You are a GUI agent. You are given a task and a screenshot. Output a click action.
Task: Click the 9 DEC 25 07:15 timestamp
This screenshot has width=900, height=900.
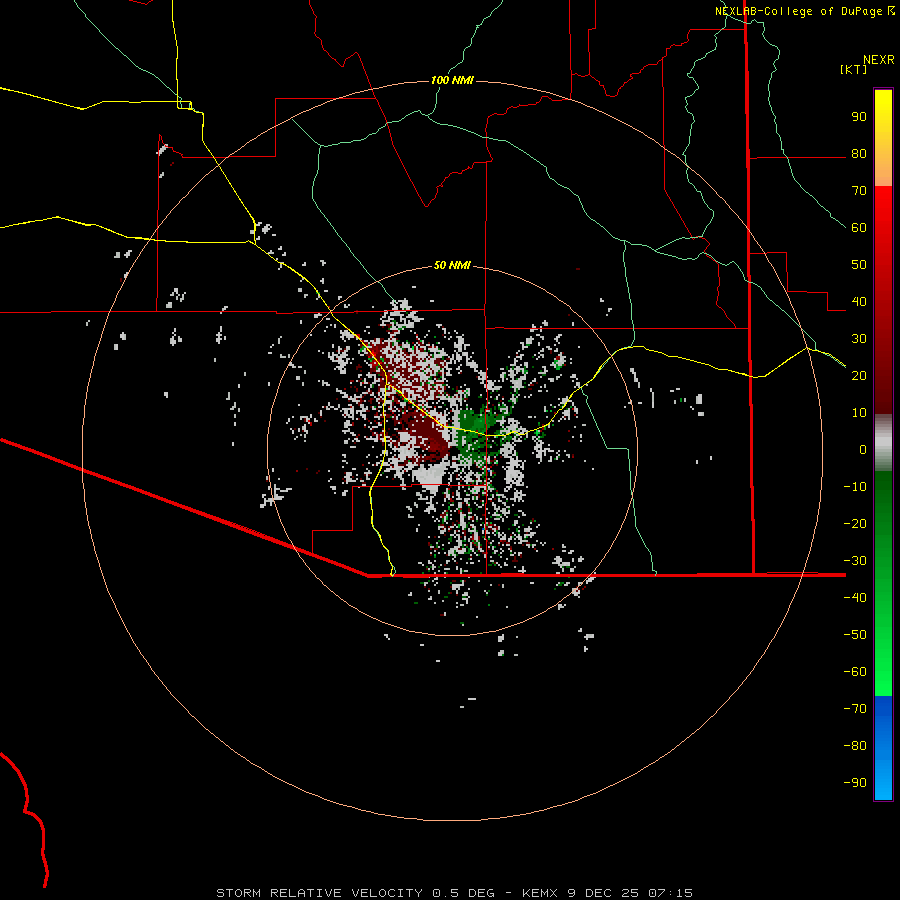[630, 893]
